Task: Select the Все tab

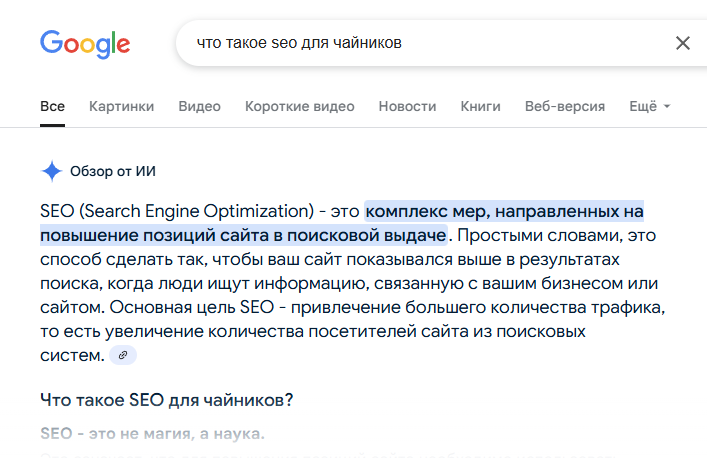Action: 52,106
